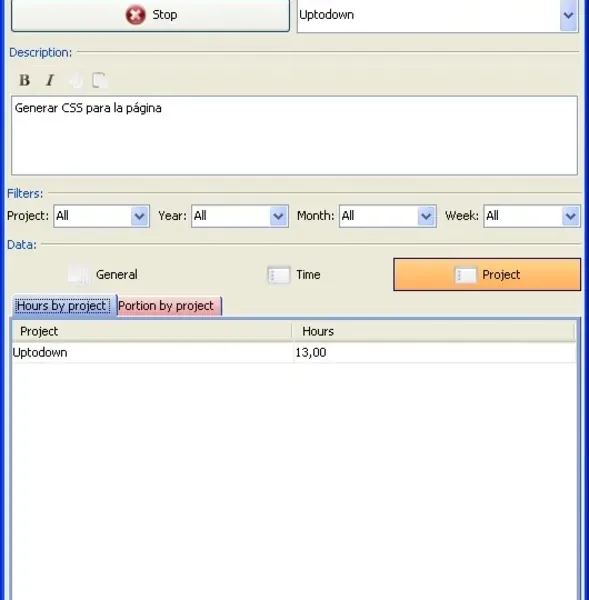
Task: Click the greyed-out paste icon in description toolbar
Action: 76,80
